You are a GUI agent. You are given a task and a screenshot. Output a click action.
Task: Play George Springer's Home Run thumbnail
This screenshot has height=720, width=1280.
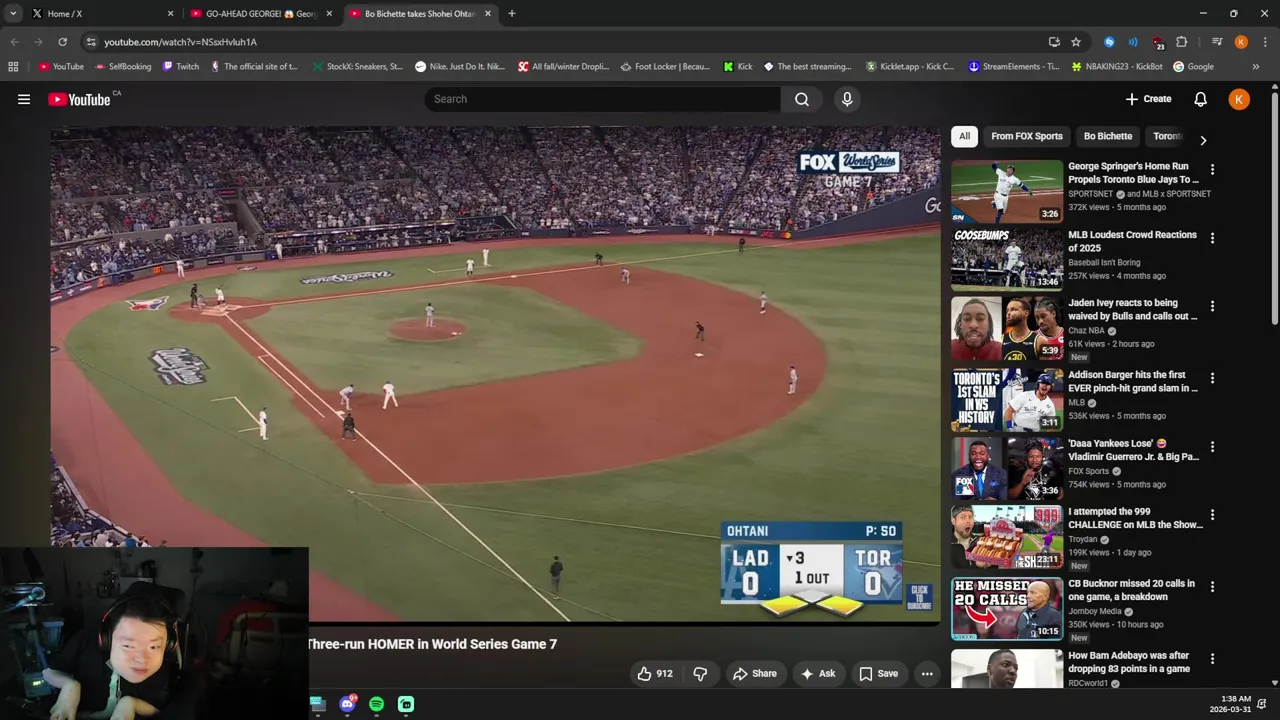(x=1007, y=192)
